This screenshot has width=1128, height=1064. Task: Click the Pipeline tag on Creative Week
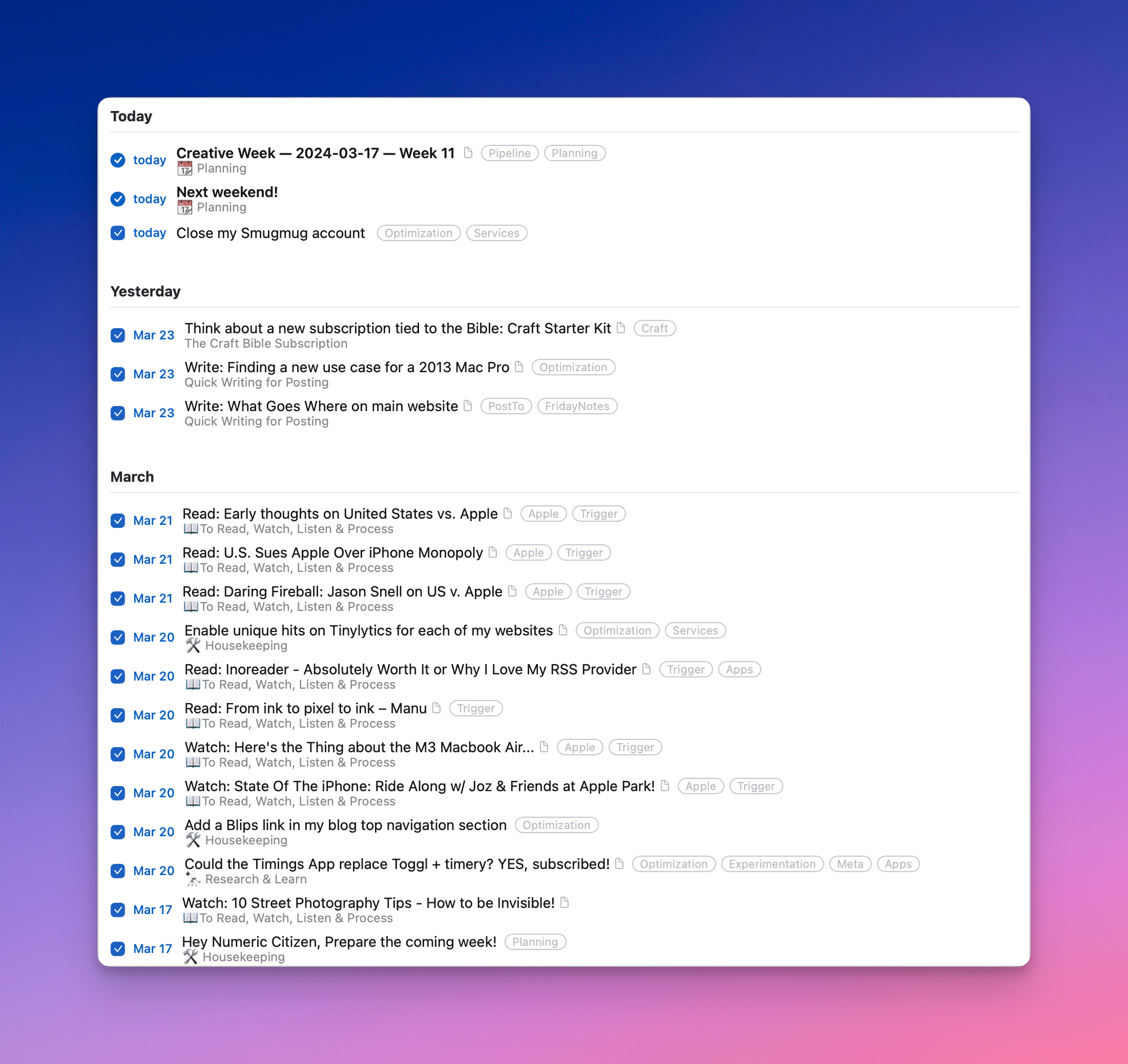pos(509,153)
